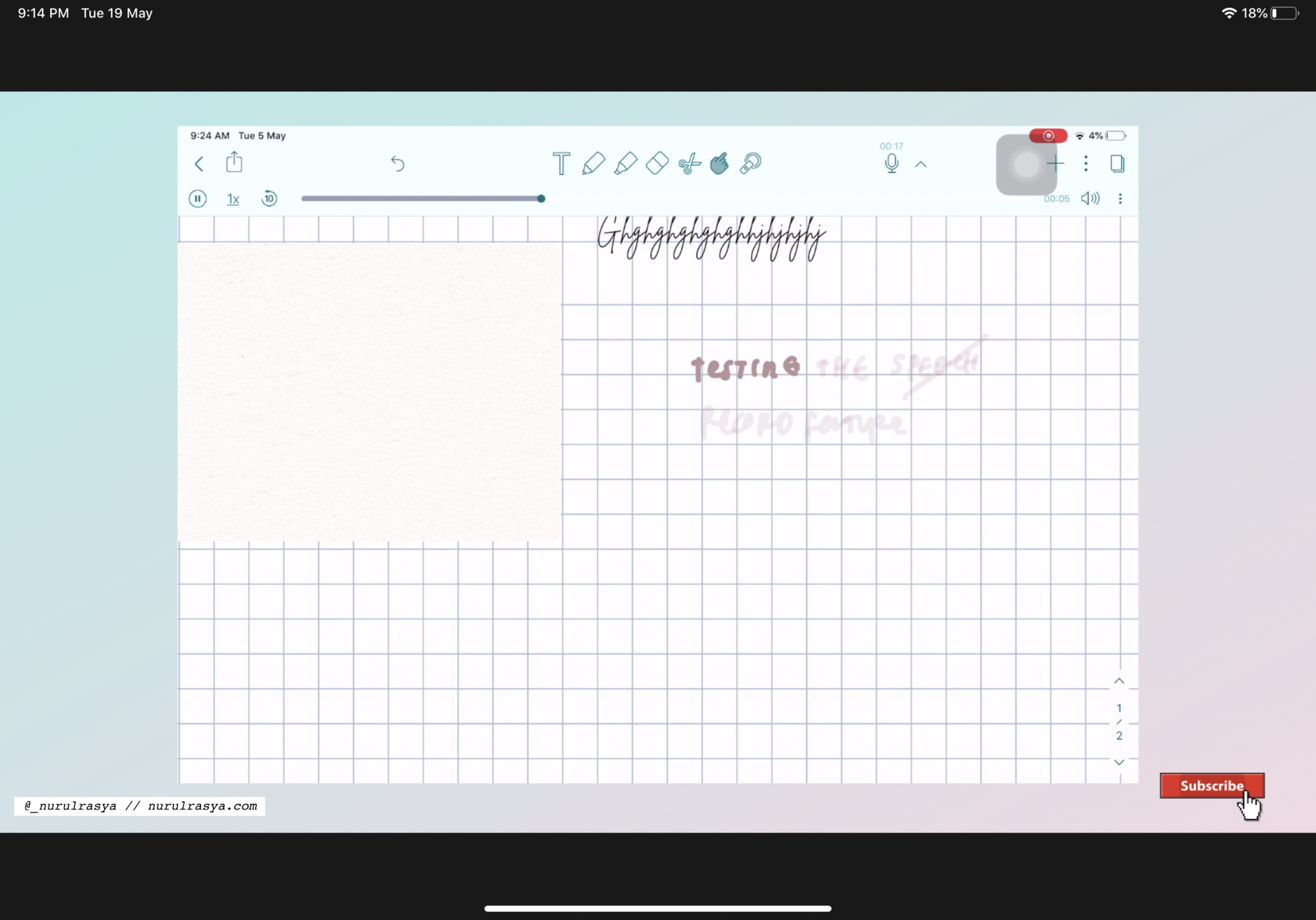The image size is (1316, 920).
Task: Select the hand pointer tool
Action: (x=719, y=163)
